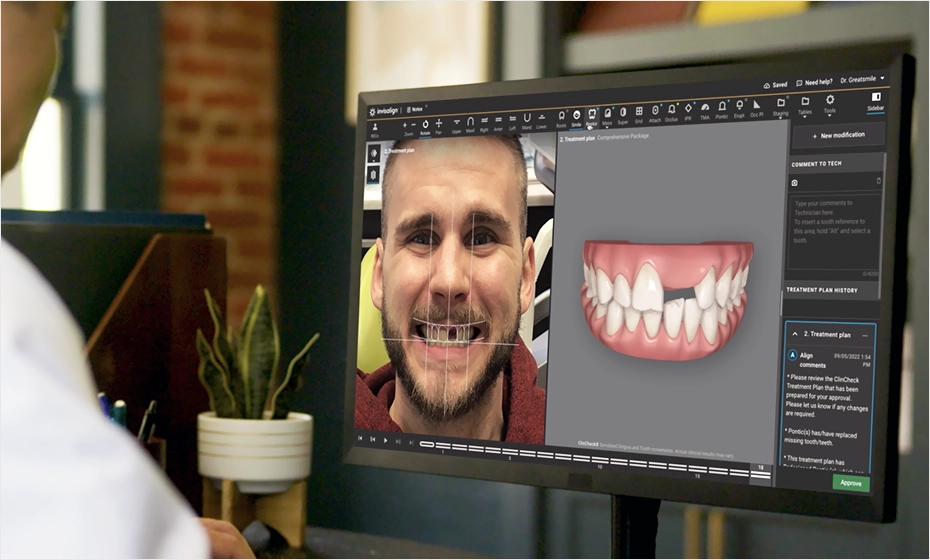Screen dimensions: 930x560
Task: Select the Pan tool
Action: 439,125
